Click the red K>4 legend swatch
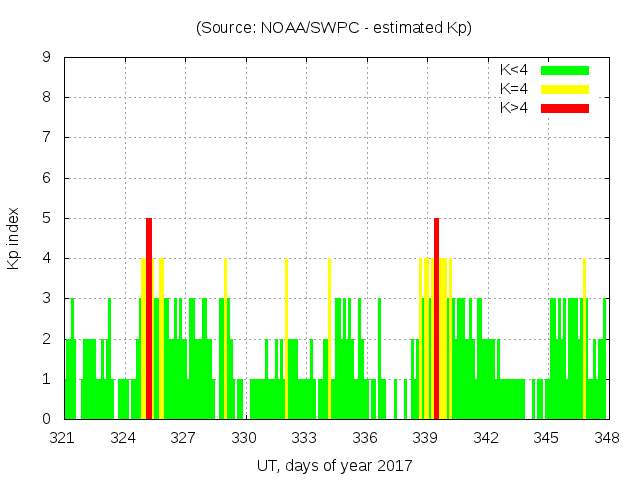 pos(565,107)
